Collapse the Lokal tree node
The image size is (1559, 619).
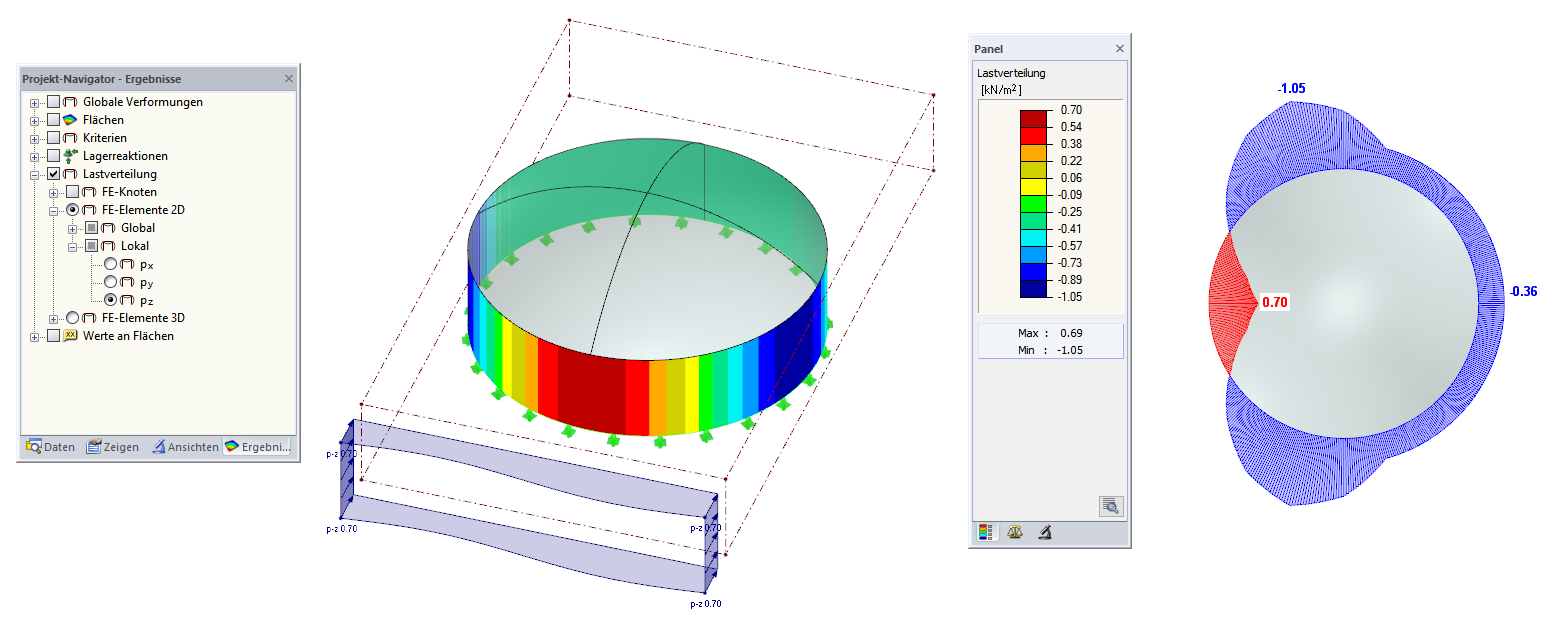coord(73,246)
